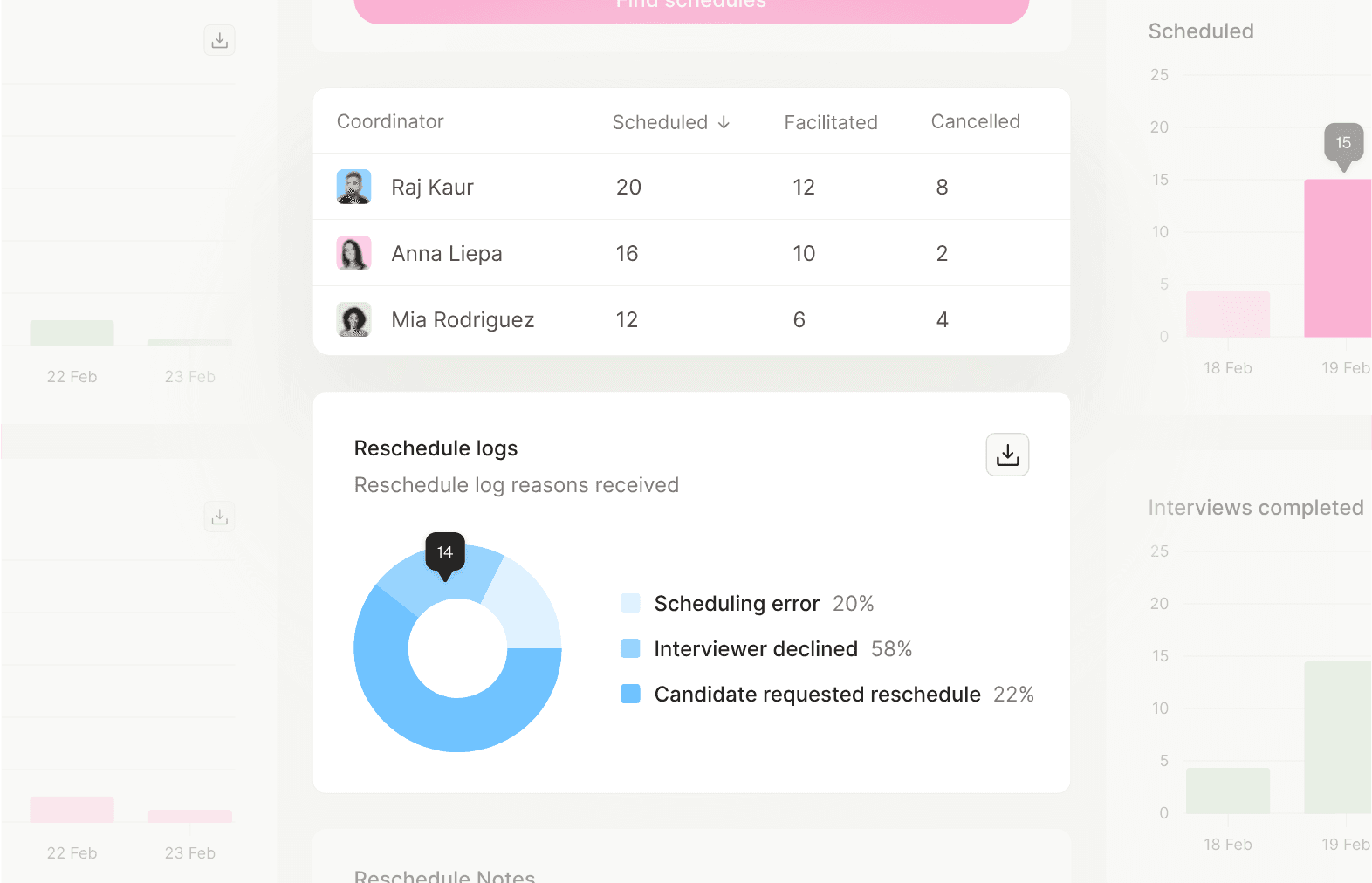1372x883 pixels.
Task: Toggle Interviewer declined legend swatch
Action: point(630,648)
